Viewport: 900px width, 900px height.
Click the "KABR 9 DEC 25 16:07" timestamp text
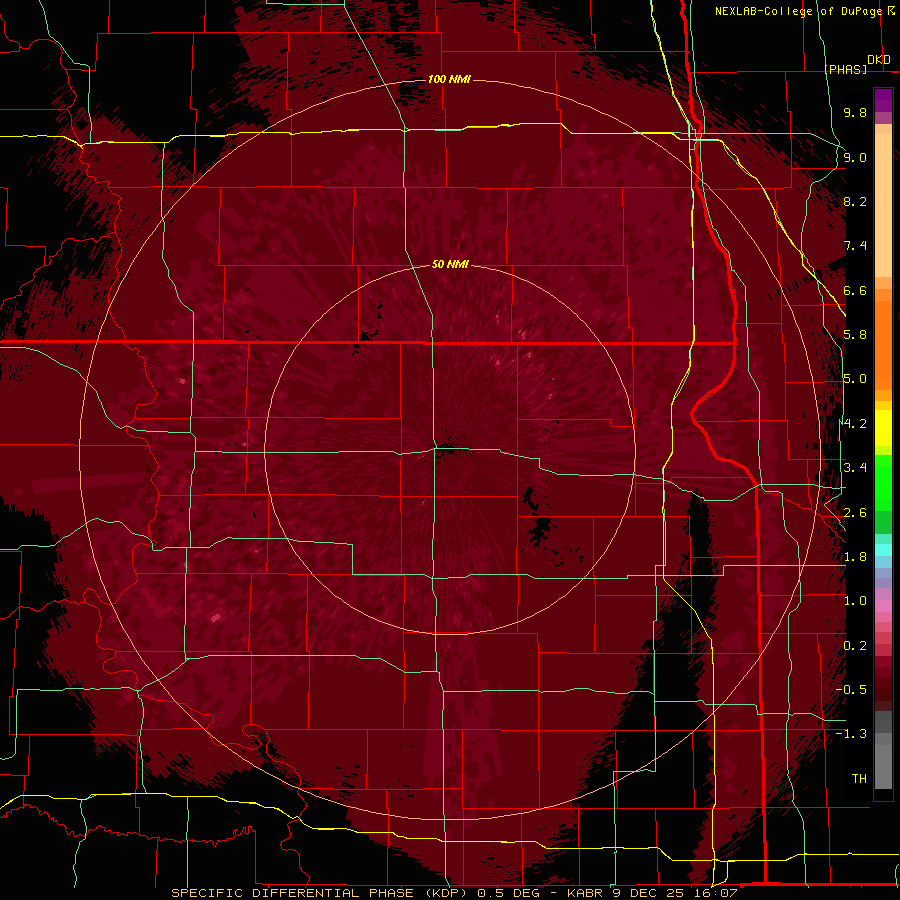(x=652, y=893)
